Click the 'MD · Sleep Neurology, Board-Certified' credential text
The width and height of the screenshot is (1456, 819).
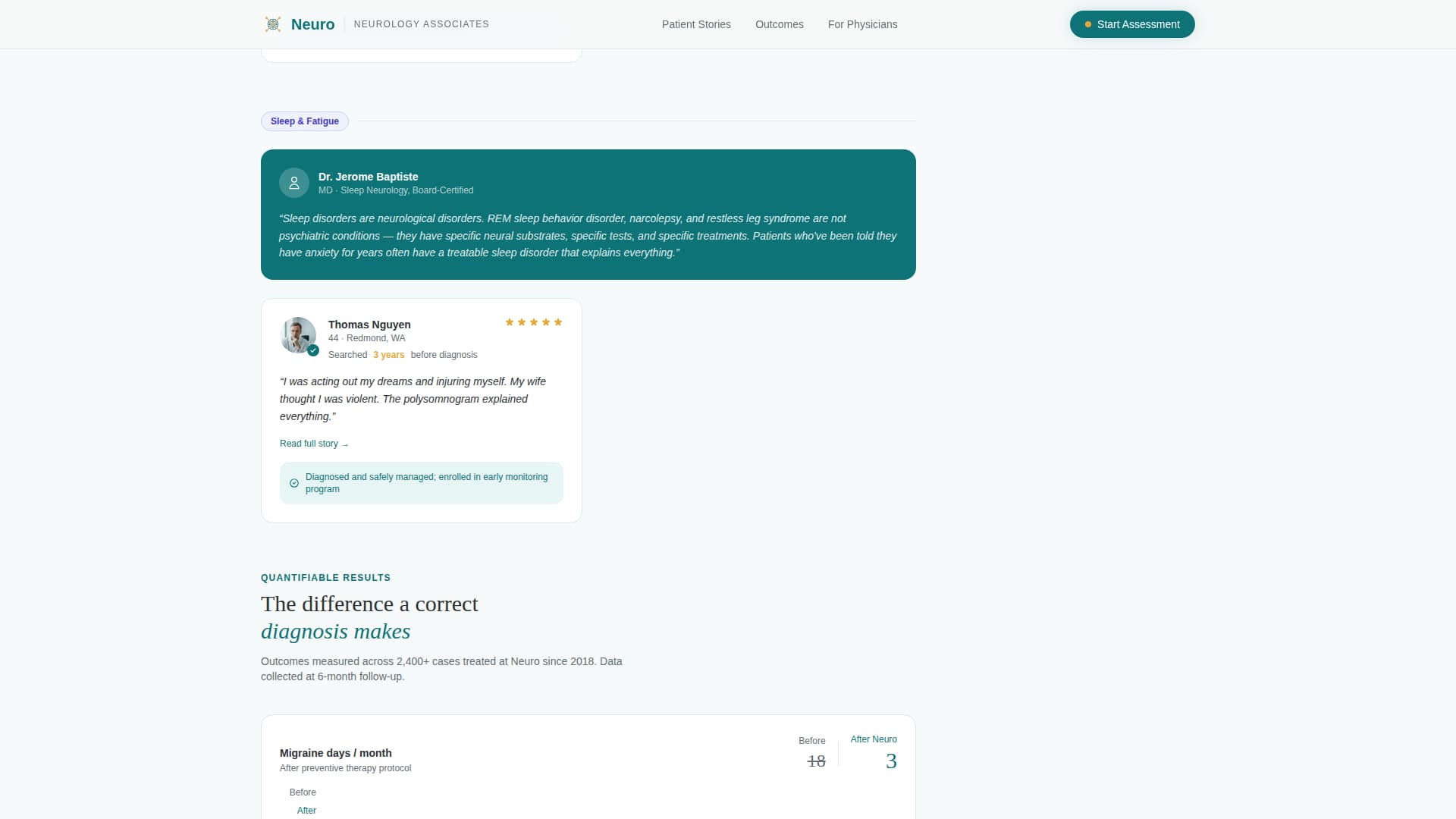(x=396, y=190)
